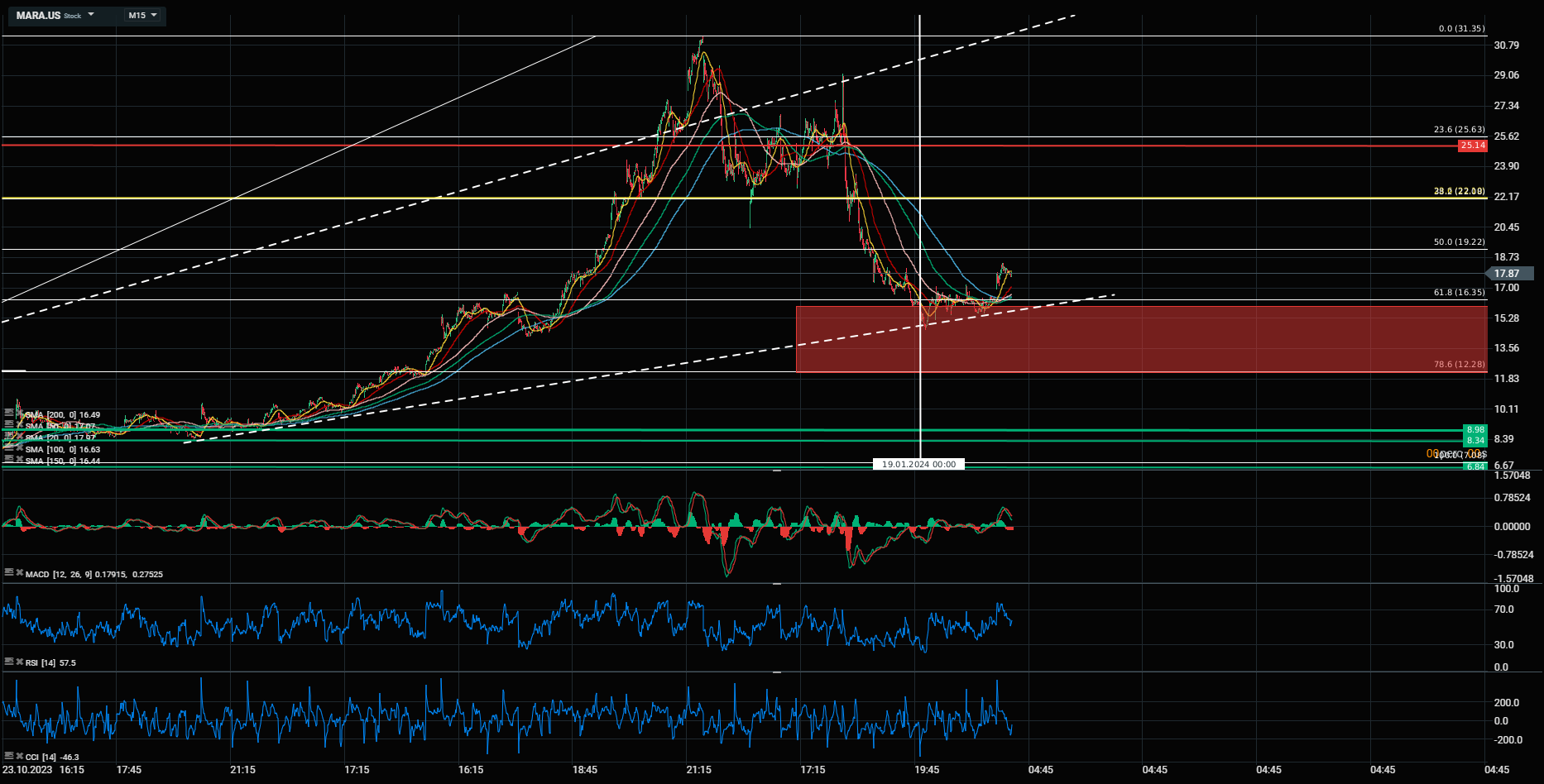Click the MACD [12, 26, 9] label
The height and width of the screenshot is (784, 1544).
coord(59,574)
